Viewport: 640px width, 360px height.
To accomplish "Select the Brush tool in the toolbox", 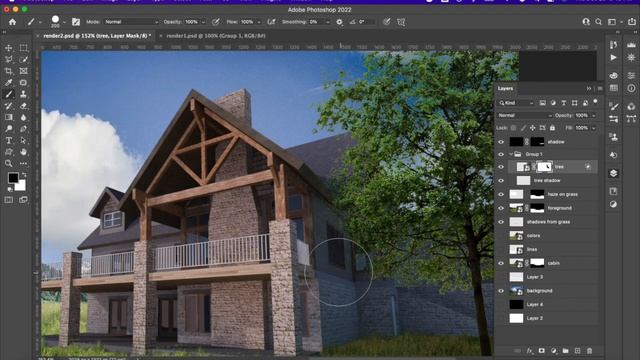I will (9, 94).
